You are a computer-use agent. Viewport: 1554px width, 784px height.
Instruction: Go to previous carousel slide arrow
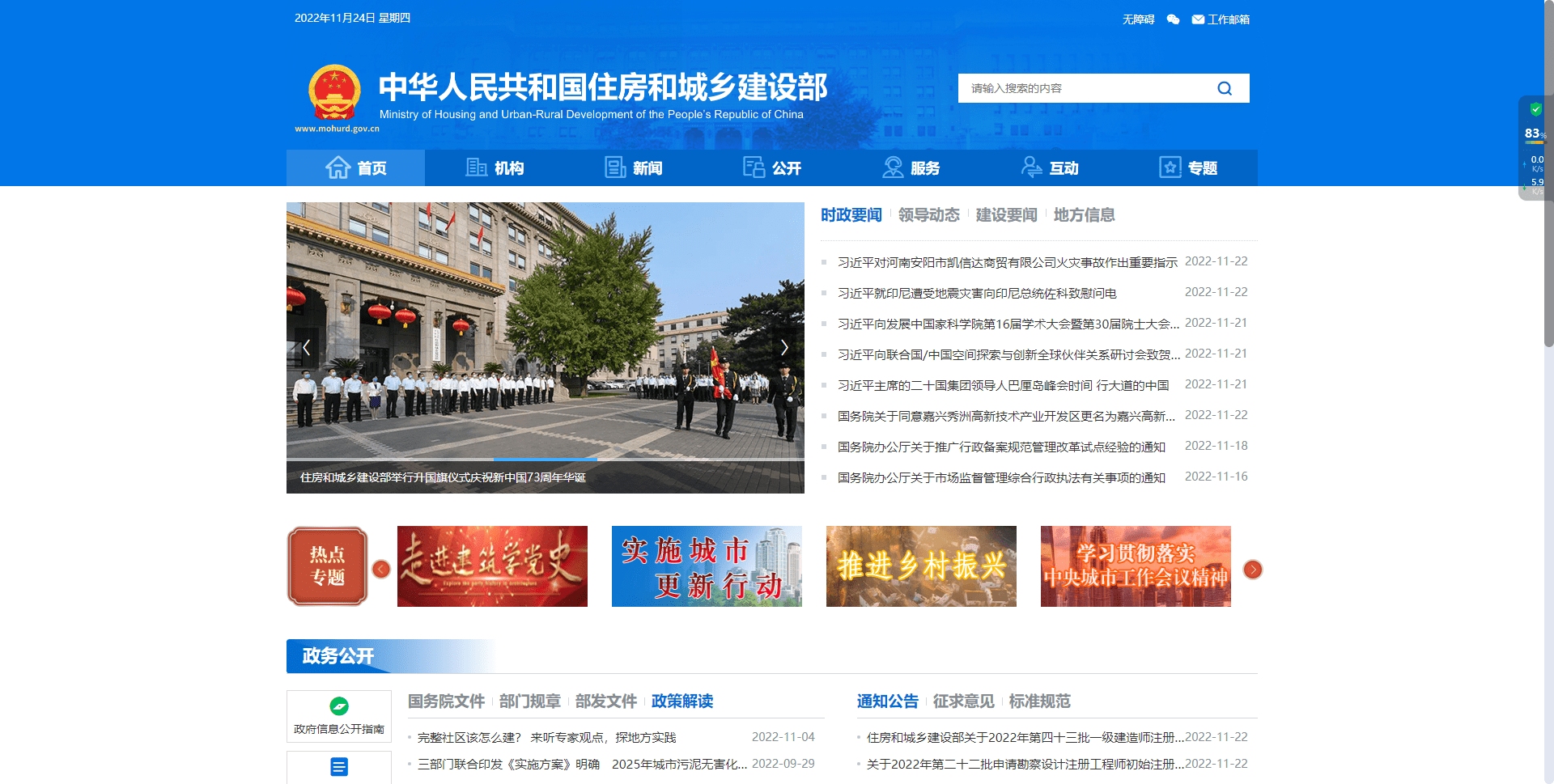tap(307, 348)
